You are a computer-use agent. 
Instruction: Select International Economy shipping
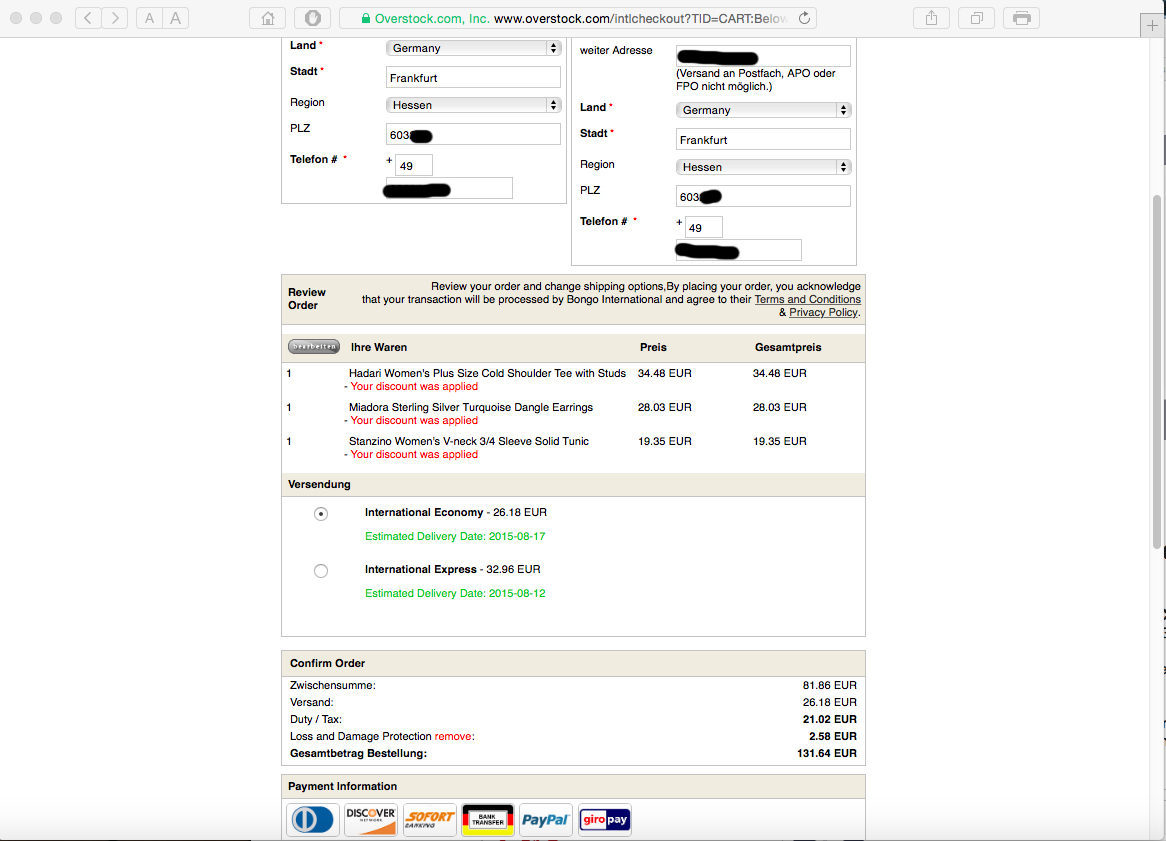[x=321, y=513]
